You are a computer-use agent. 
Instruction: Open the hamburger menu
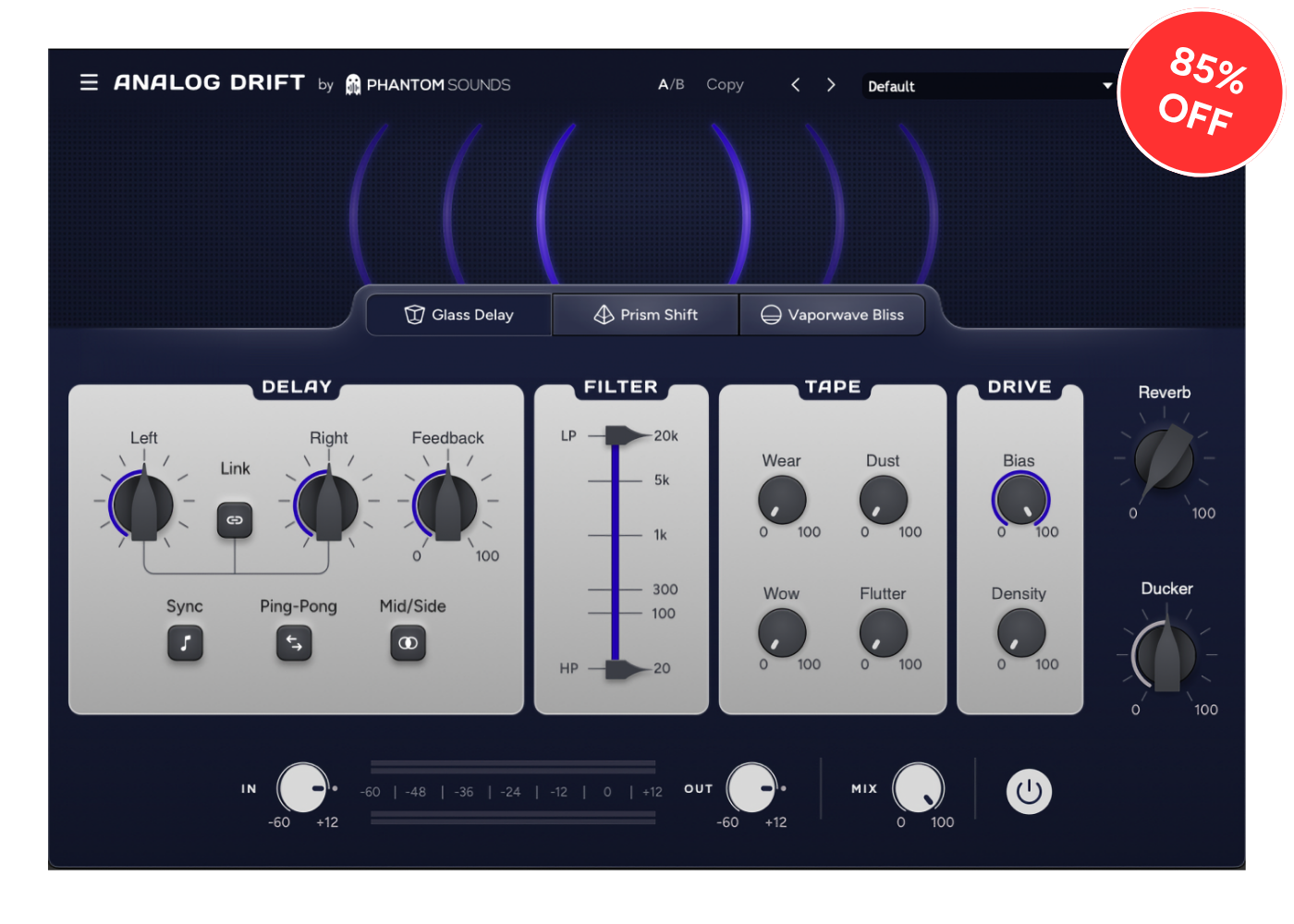point(89,83)
